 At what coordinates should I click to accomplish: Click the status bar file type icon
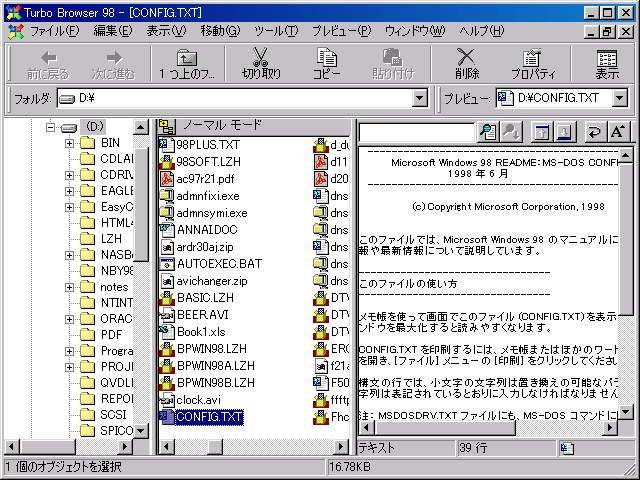click(x=567, y=448)
